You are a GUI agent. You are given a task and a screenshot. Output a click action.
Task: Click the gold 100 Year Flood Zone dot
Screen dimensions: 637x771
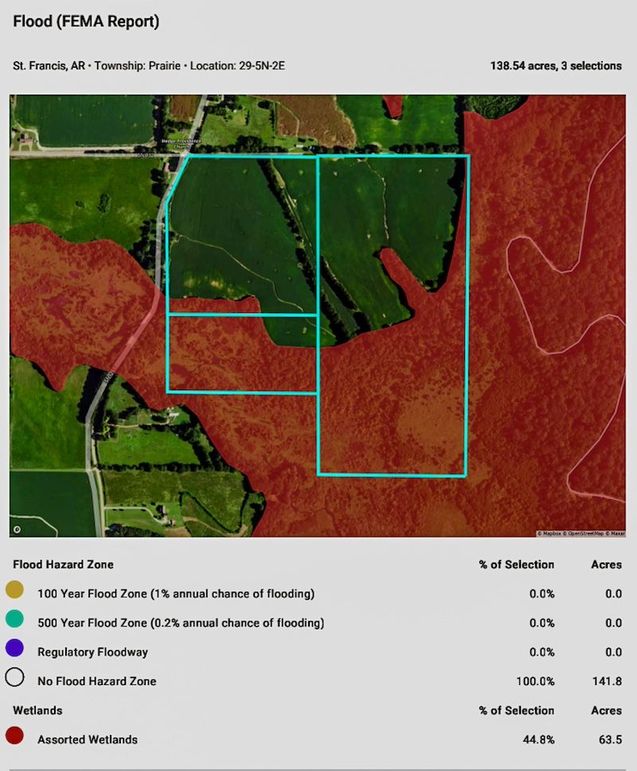(15, 593)
